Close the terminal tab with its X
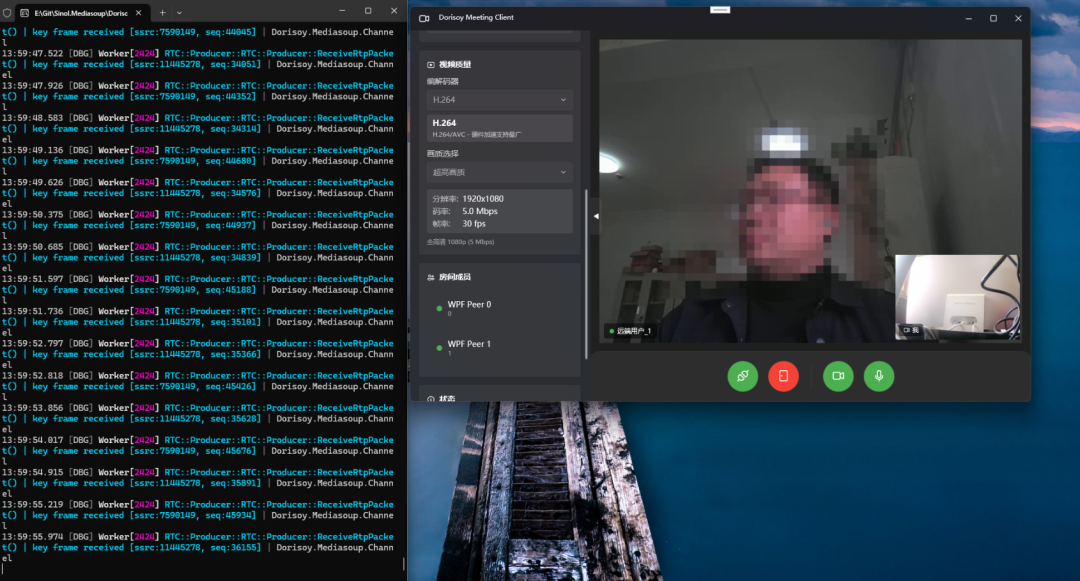 138,12
